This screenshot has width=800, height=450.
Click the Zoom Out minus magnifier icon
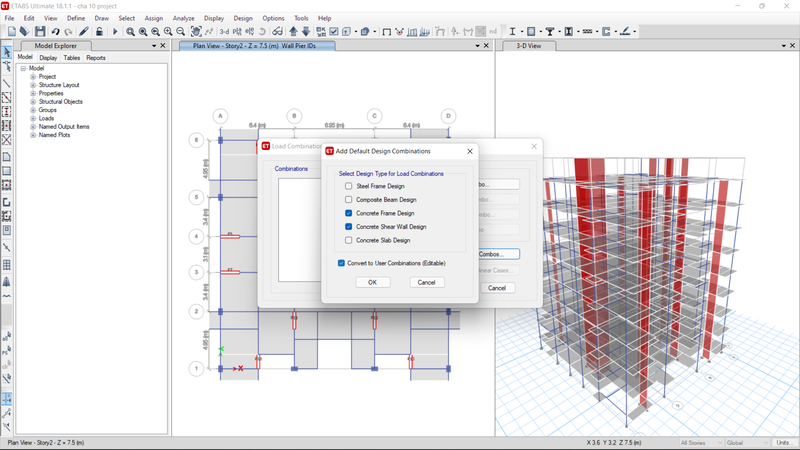click(x=181, y=32)
